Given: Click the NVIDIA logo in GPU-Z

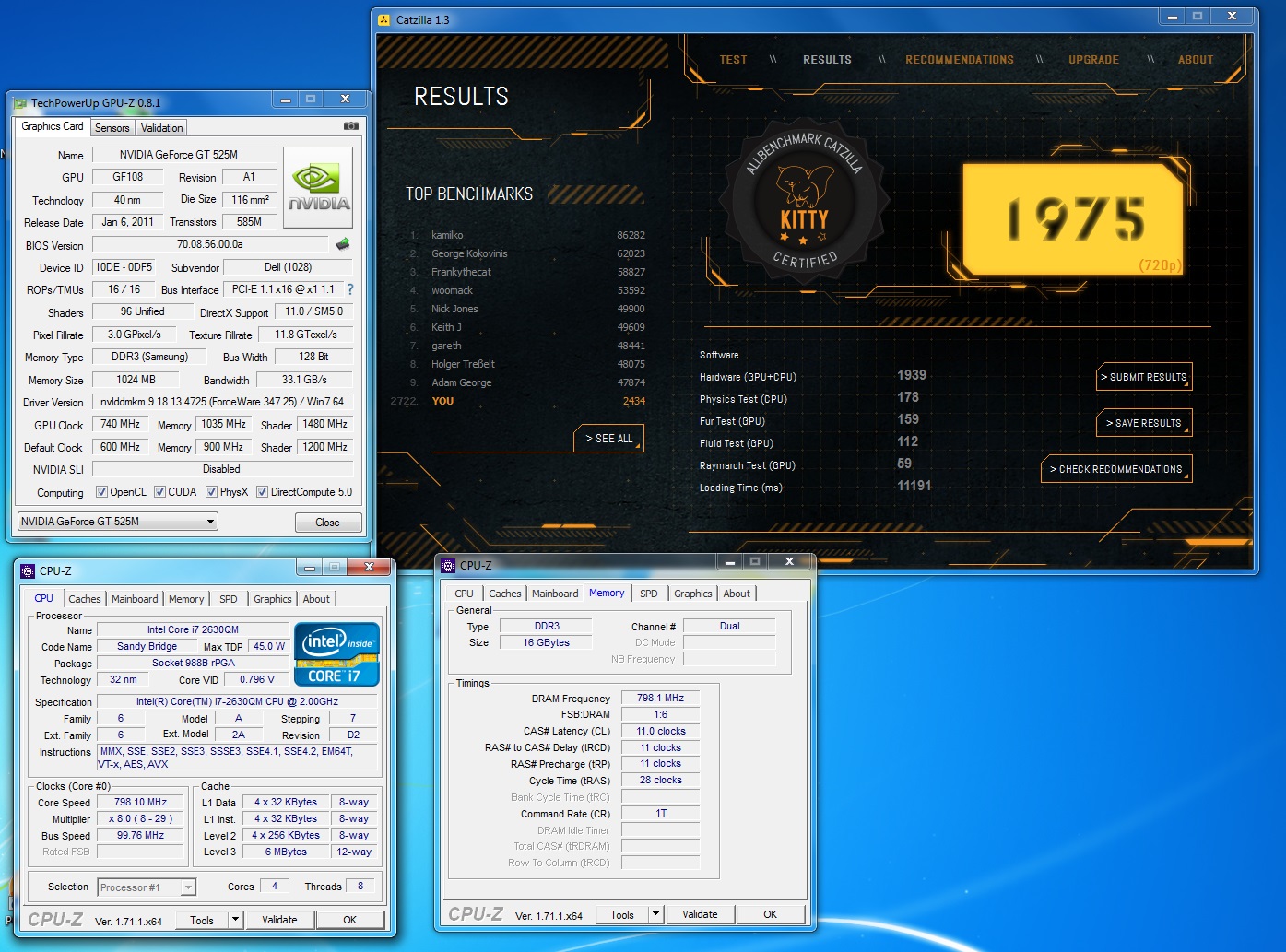Looking at the screenshot, I should [x=318, y=188].
